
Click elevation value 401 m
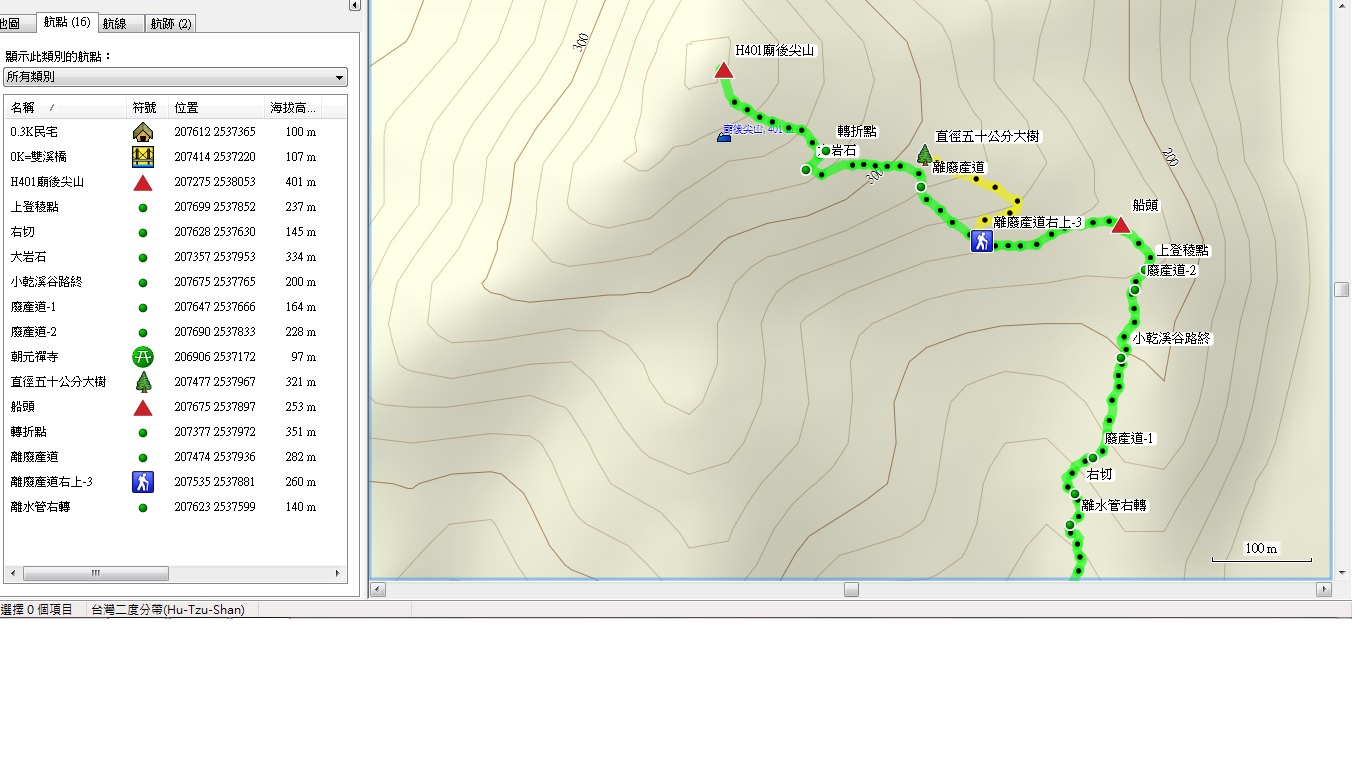pos(299,182)
